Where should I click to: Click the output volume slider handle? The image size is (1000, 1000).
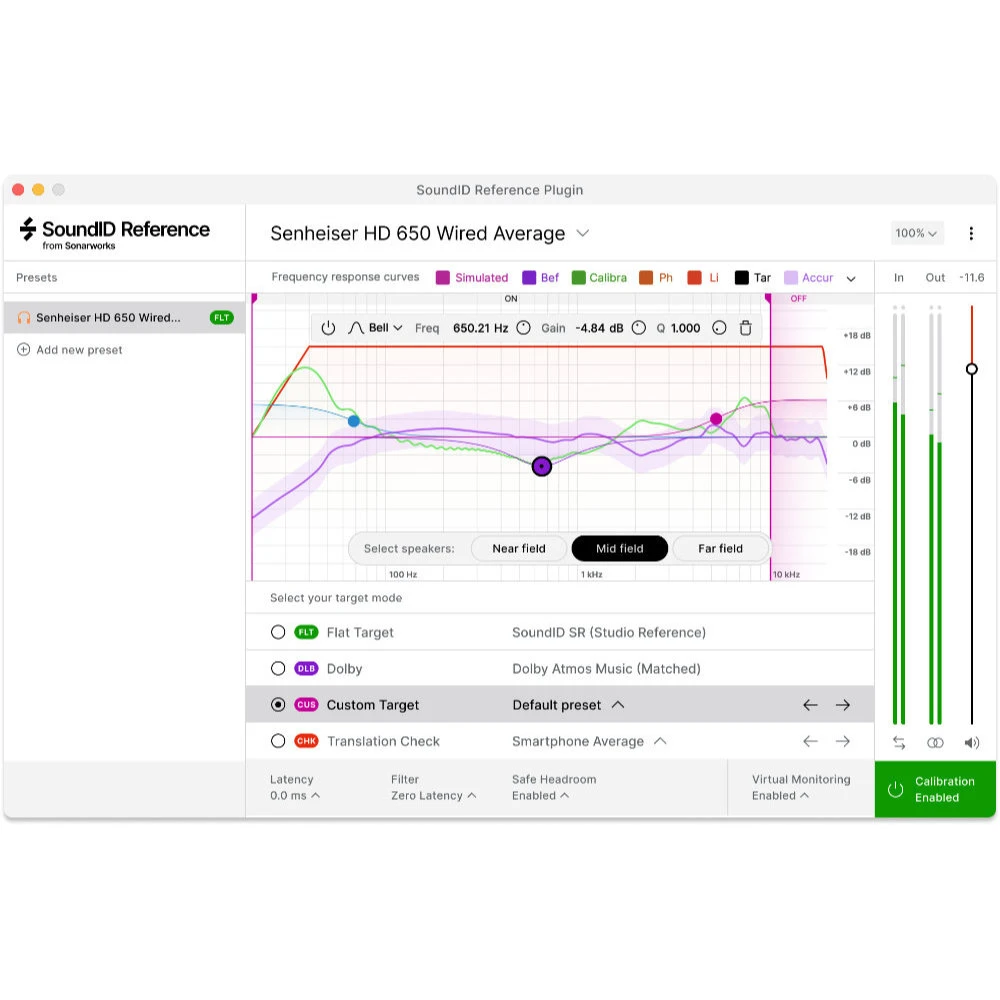[971, 369]
